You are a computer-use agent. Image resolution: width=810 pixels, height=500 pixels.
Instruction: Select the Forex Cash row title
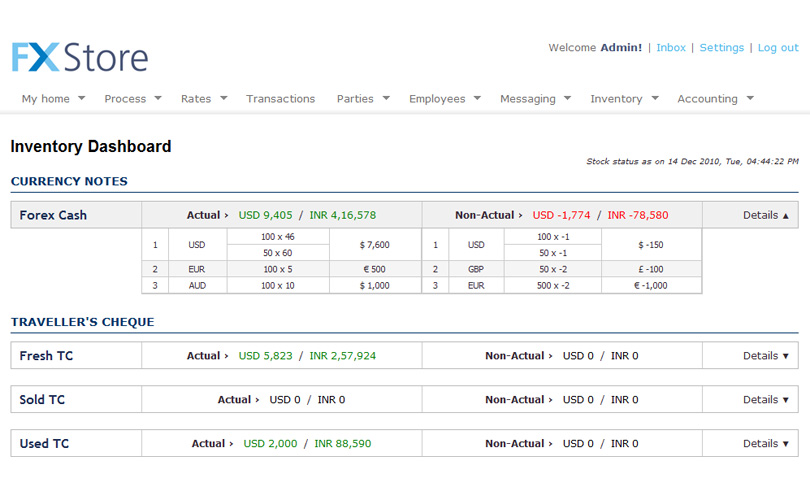point(53,215)
